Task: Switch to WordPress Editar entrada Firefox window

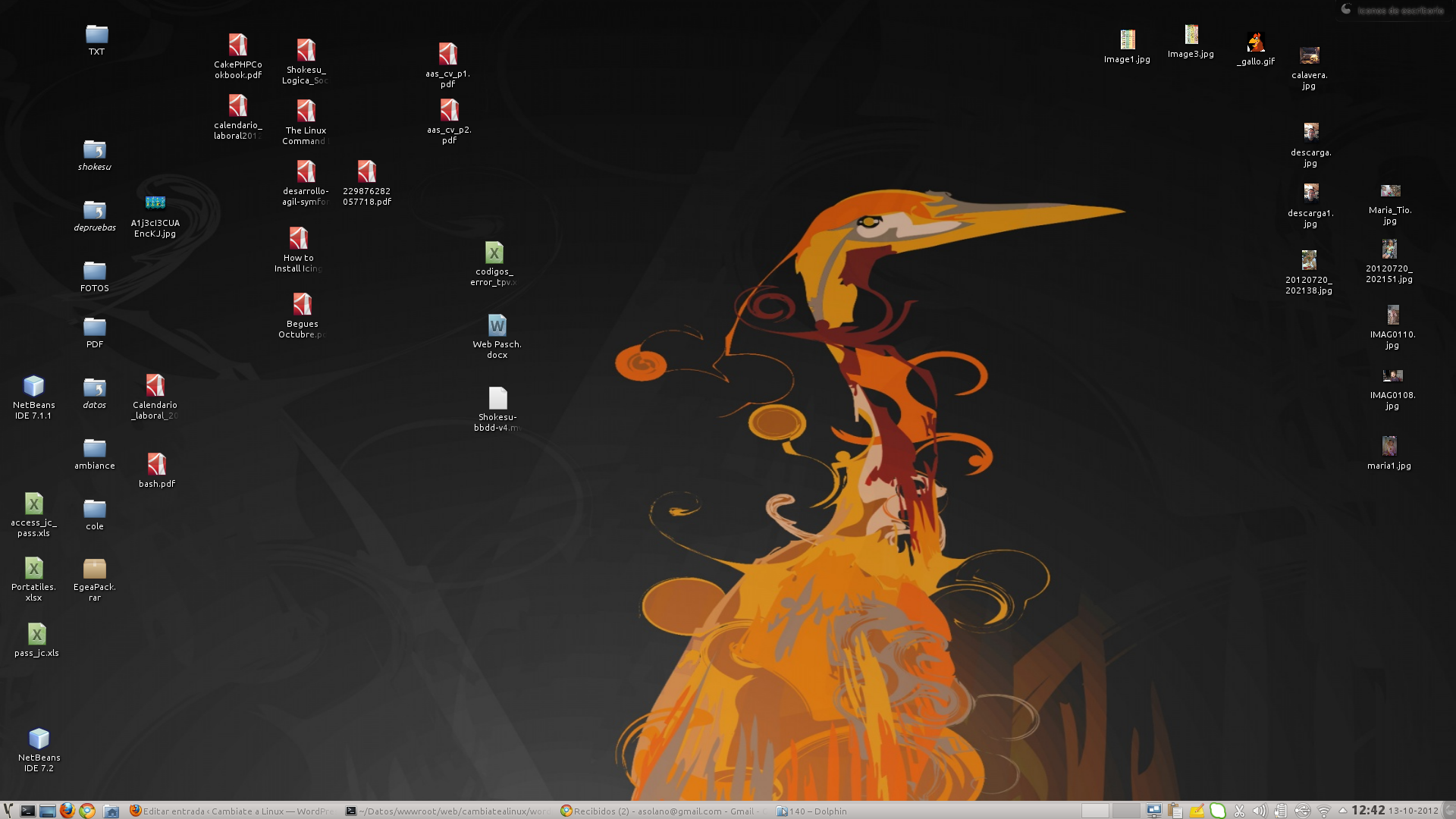Action: (x=232, y=811)
